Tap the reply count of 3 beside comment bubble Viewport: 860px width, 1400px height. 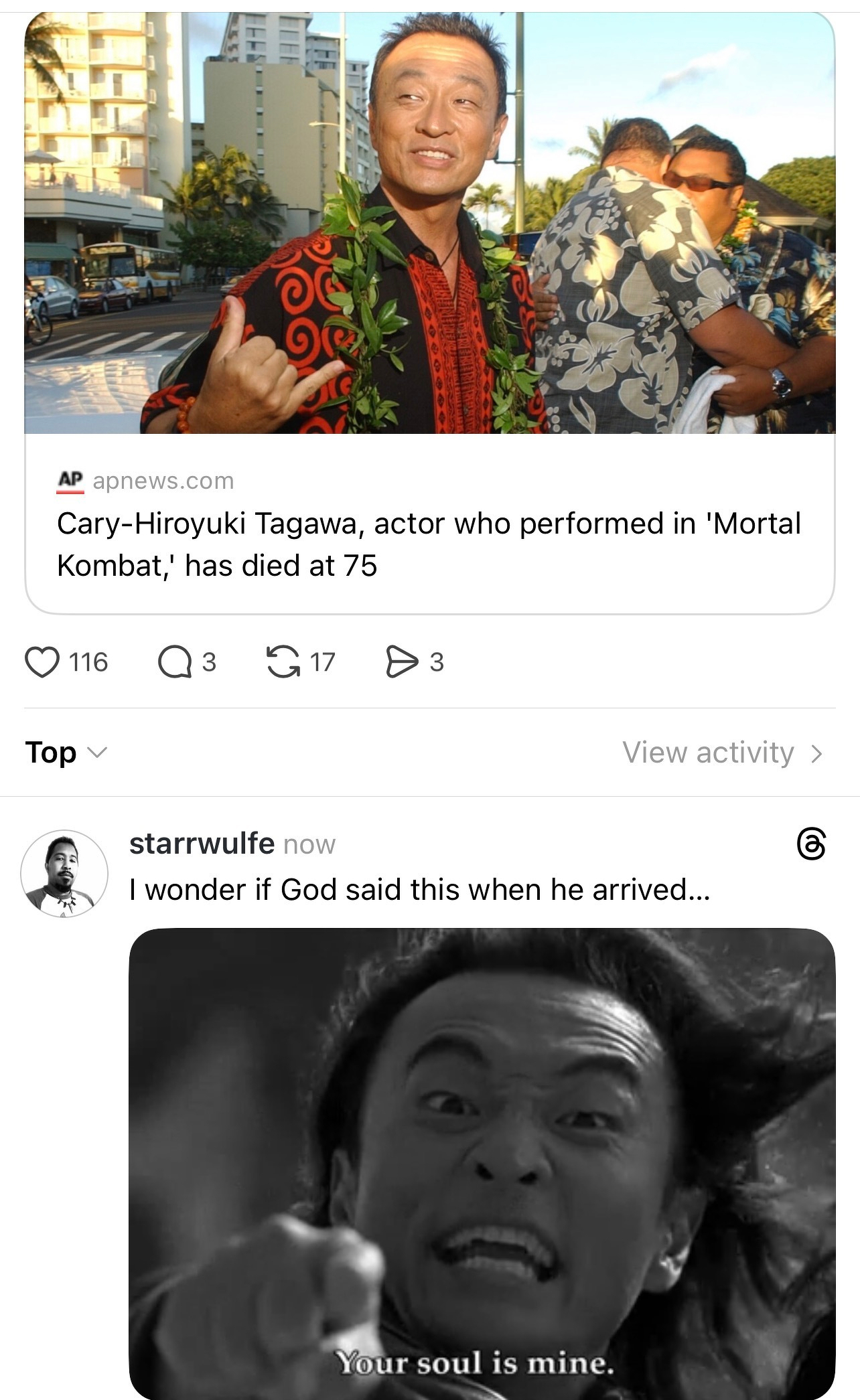[x=209, y=662]
